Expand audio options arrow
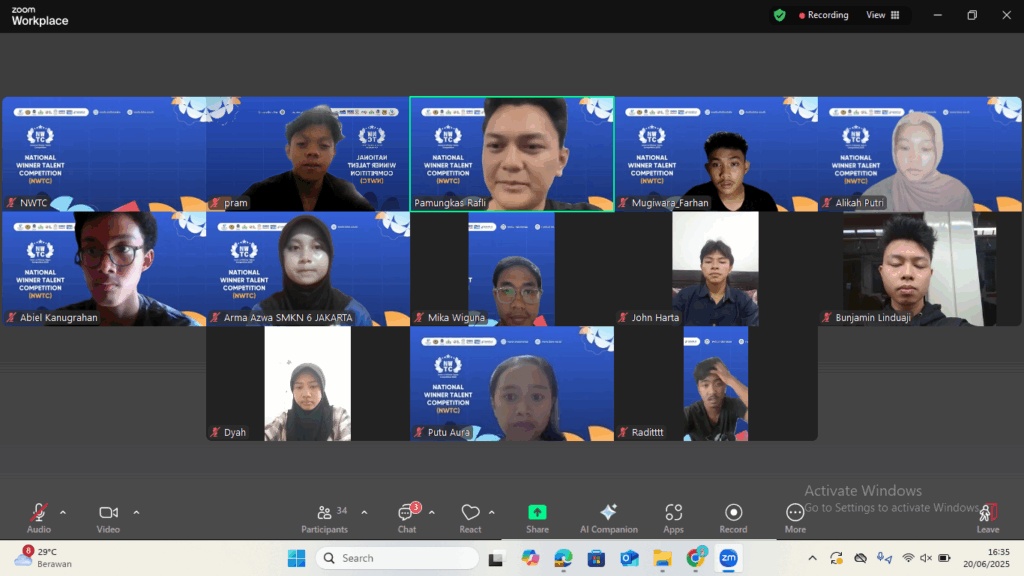 63,513
